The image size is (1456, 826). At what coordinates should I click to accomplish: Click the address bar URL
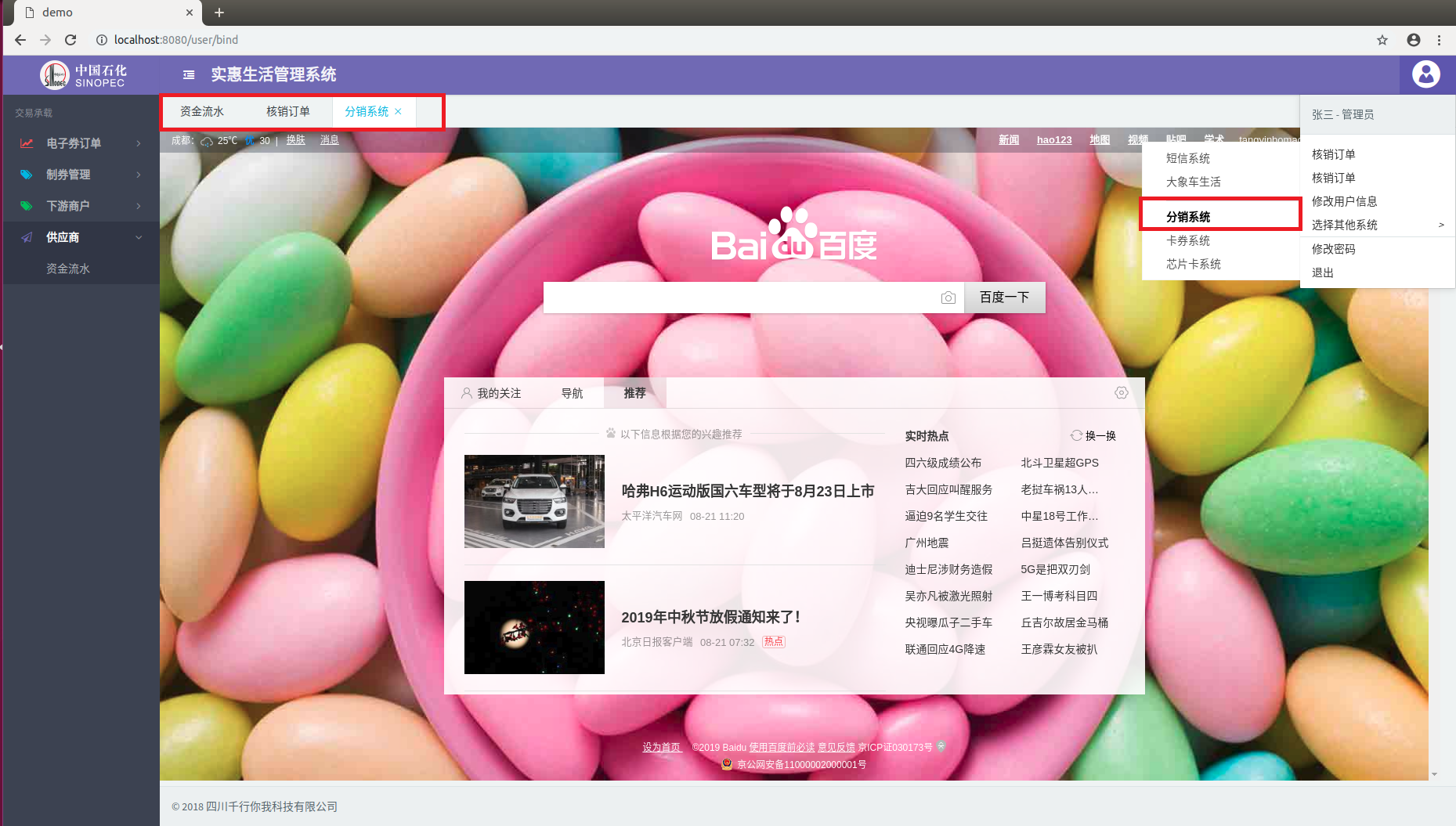point(176,40)
